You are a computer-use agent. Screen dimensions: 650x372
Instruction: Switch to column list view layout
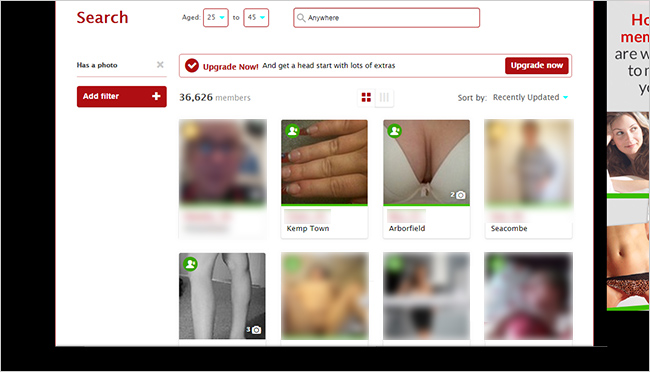(384, 97)
